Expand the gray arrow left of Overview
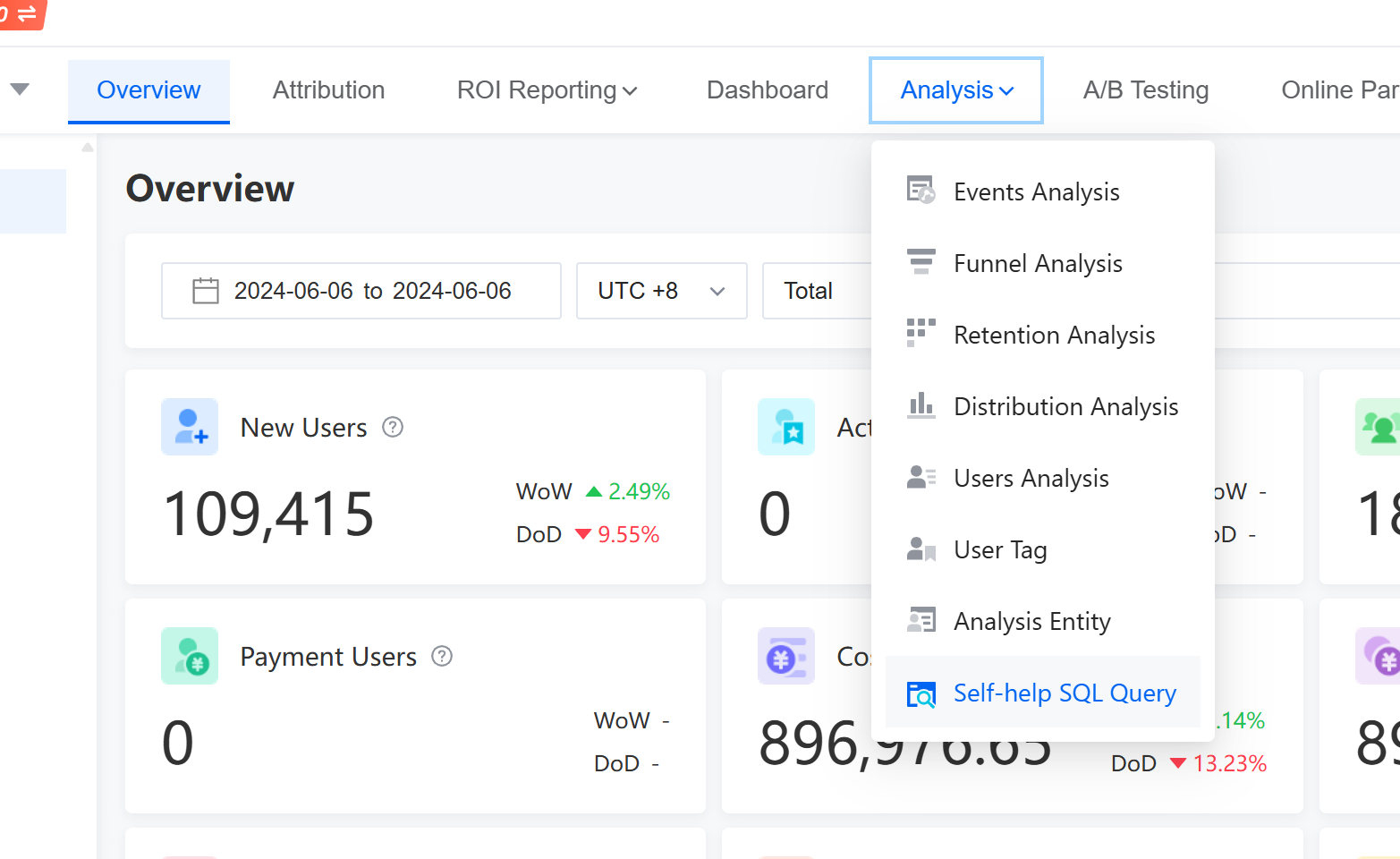1400x859 pixels. click(x=20, y=89)
